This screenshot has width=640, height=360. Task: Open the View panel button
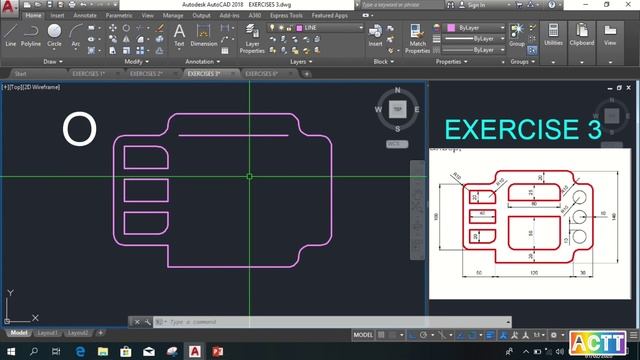coord(610,35)
